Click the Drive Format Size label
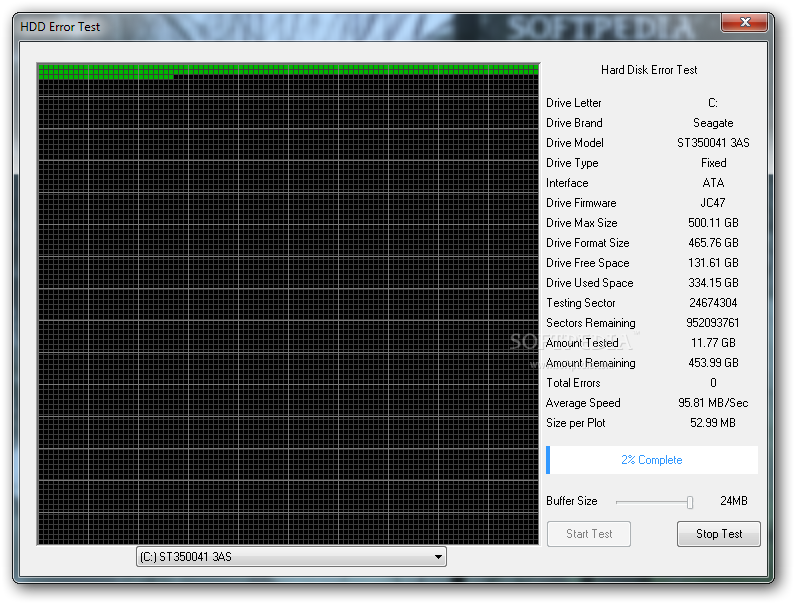This screenshot has width=795, height=604. coord(588,243)
